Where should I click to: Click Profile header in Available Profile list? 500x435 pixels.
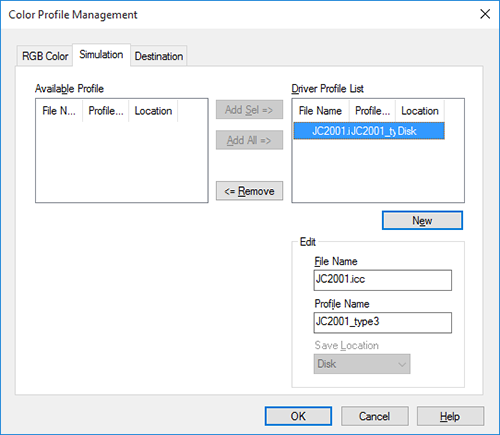(106, 111)
